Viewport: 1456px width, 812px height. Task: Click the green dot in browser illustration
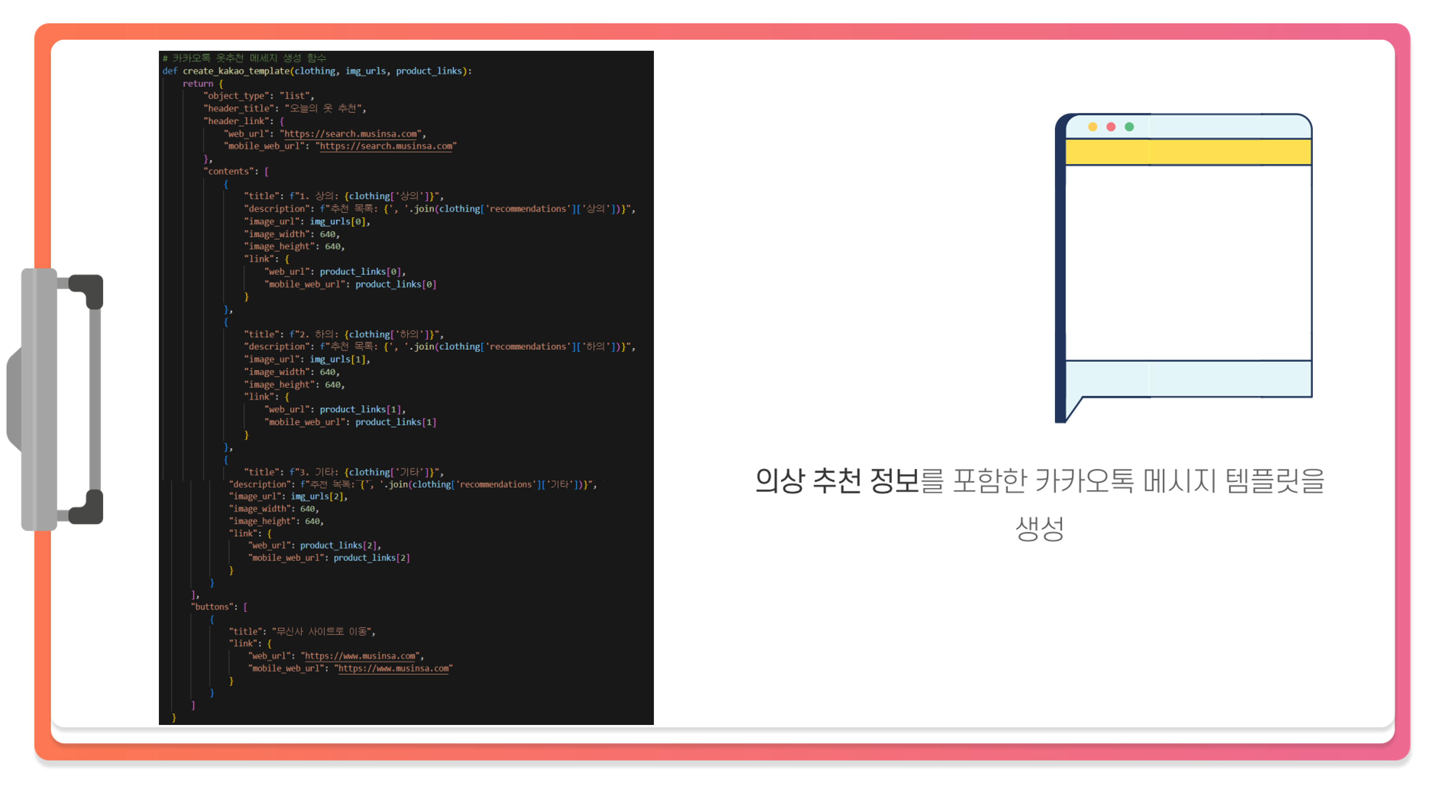point(1129,127)
